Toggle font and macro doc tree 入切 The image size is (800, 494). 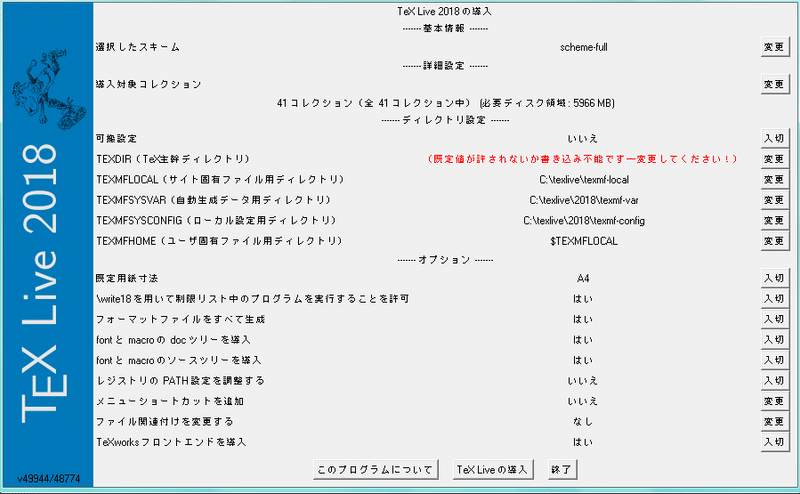click(774, 339)
